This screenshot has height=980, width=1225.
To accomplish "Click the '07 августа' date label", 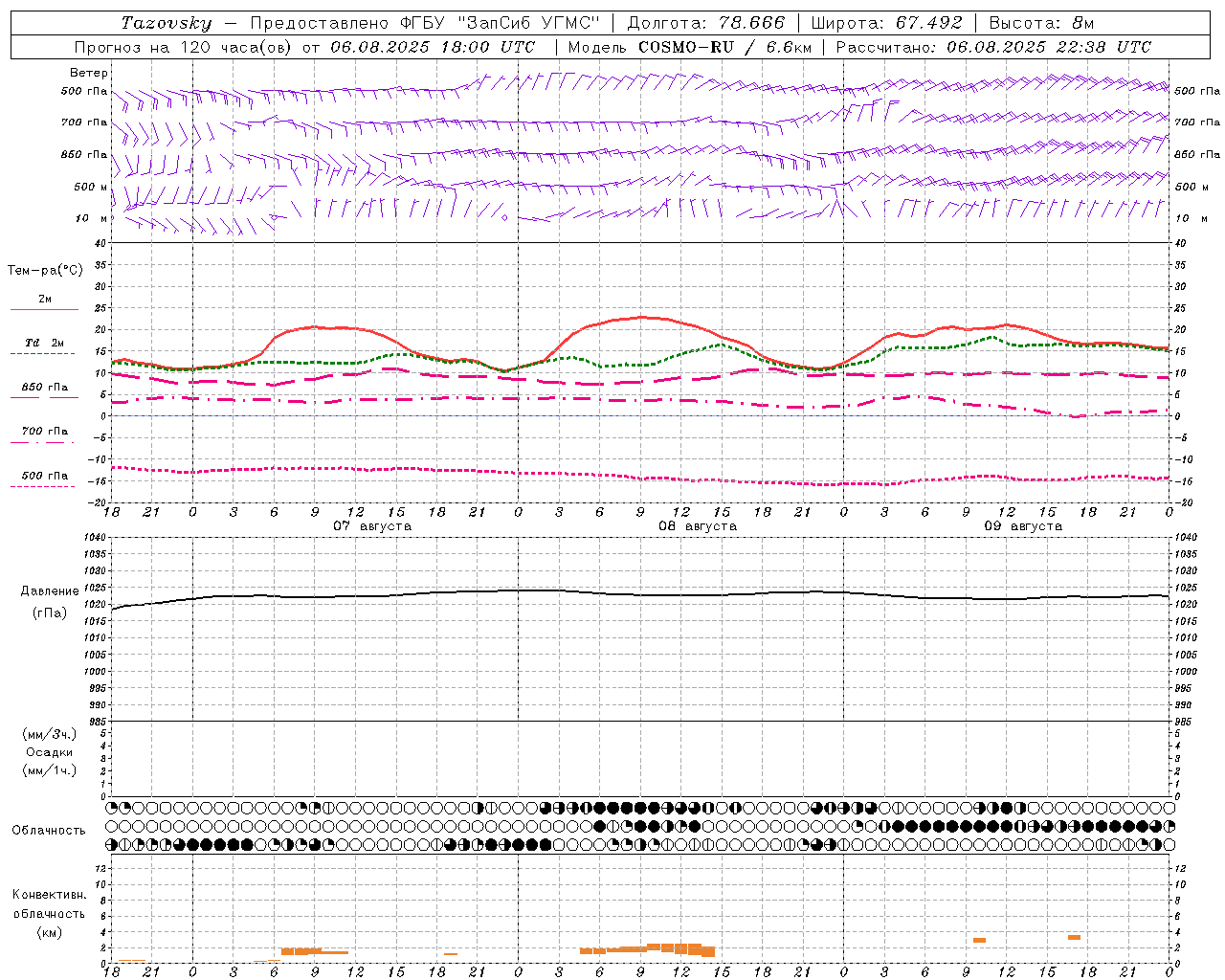I will (x=372, y=526).
